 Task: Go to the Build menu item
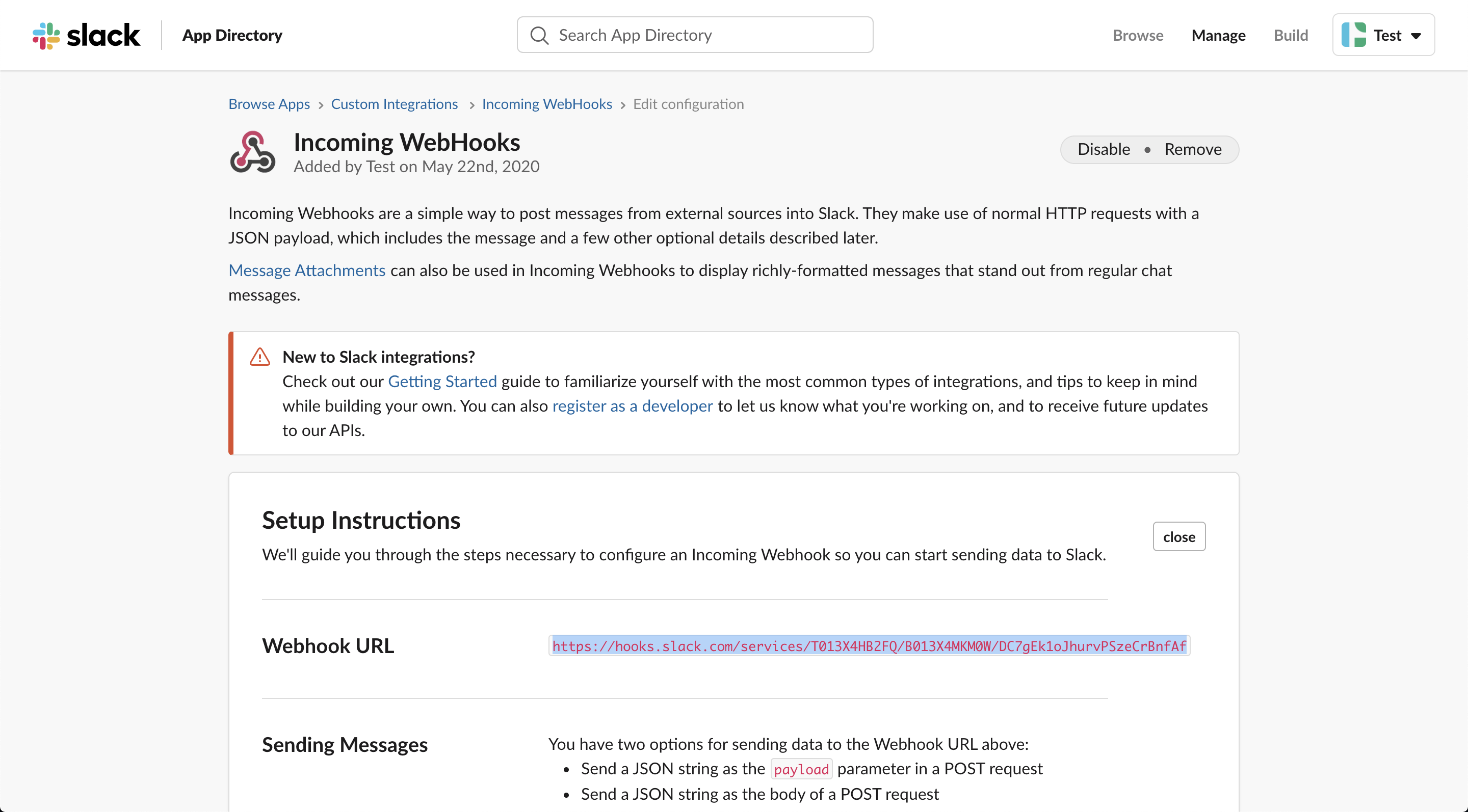[x=1290, y=35]
